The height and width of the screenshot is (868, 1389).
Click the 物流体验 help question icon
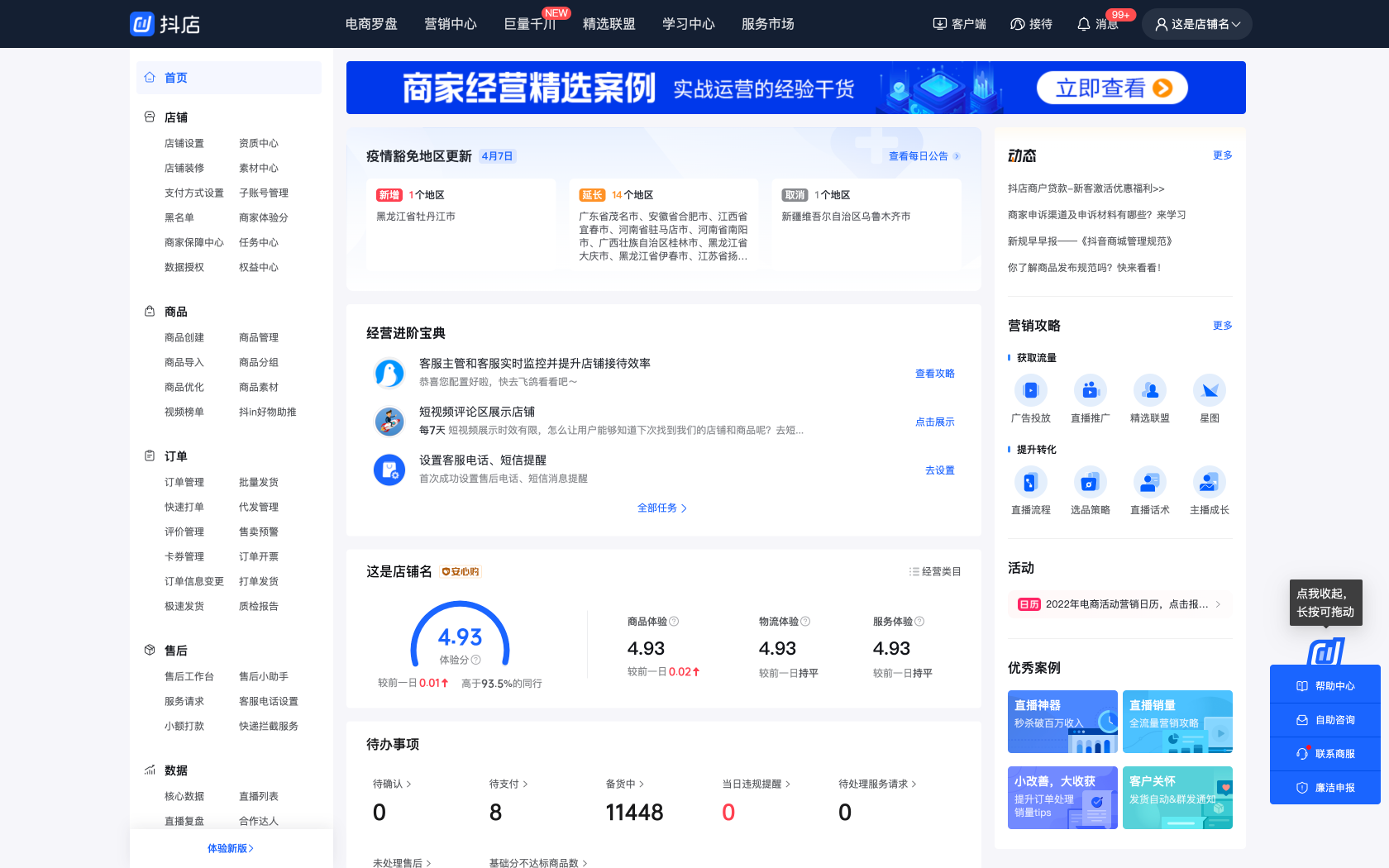click(805, 622)
